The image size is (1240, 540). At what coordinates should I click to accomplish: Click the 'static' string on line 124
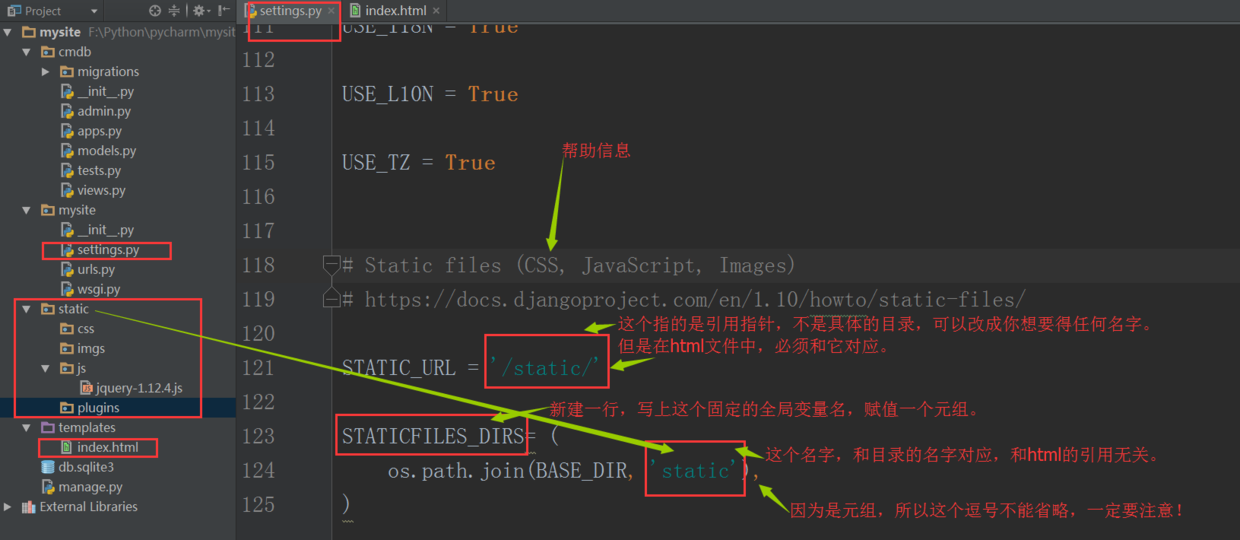coord(695,470)
